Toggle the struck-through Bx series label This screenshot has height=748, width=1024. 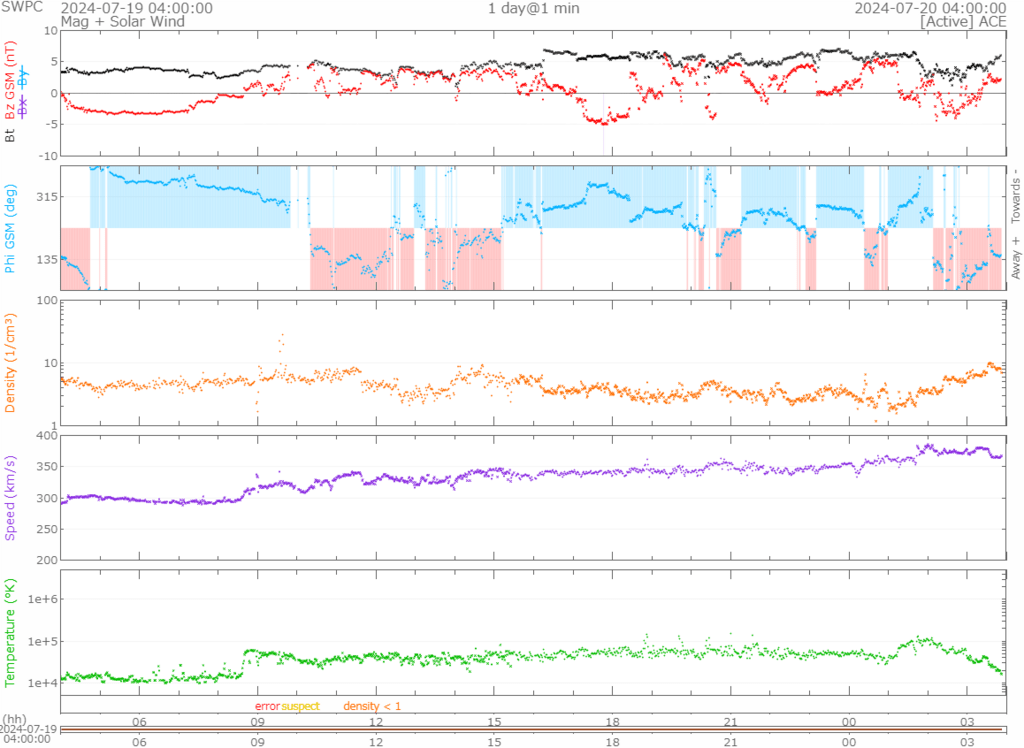click(24, 106)
